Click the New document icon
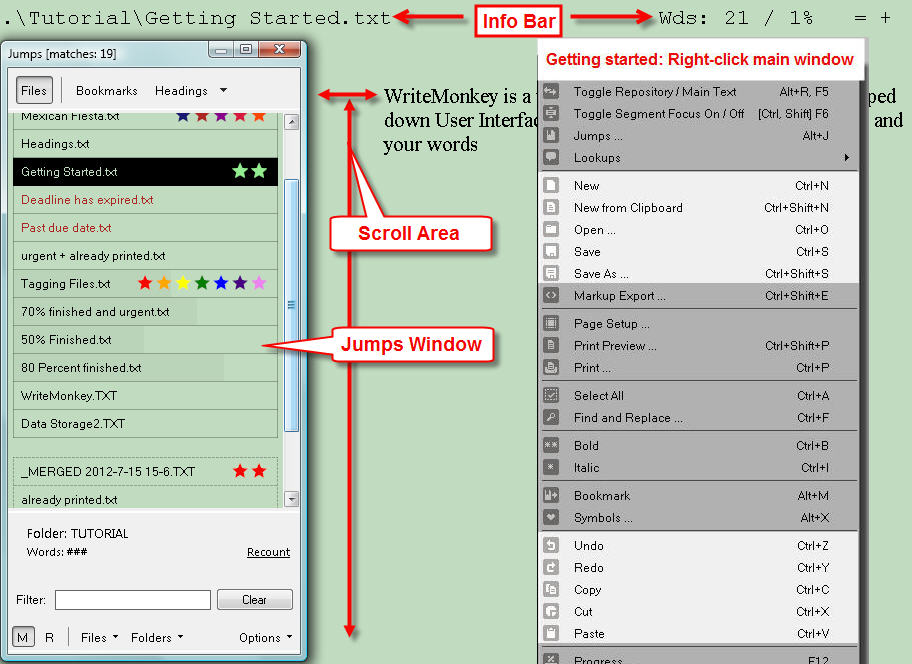Viewport: 912px width, 664px height. click(x=551, y=185)
